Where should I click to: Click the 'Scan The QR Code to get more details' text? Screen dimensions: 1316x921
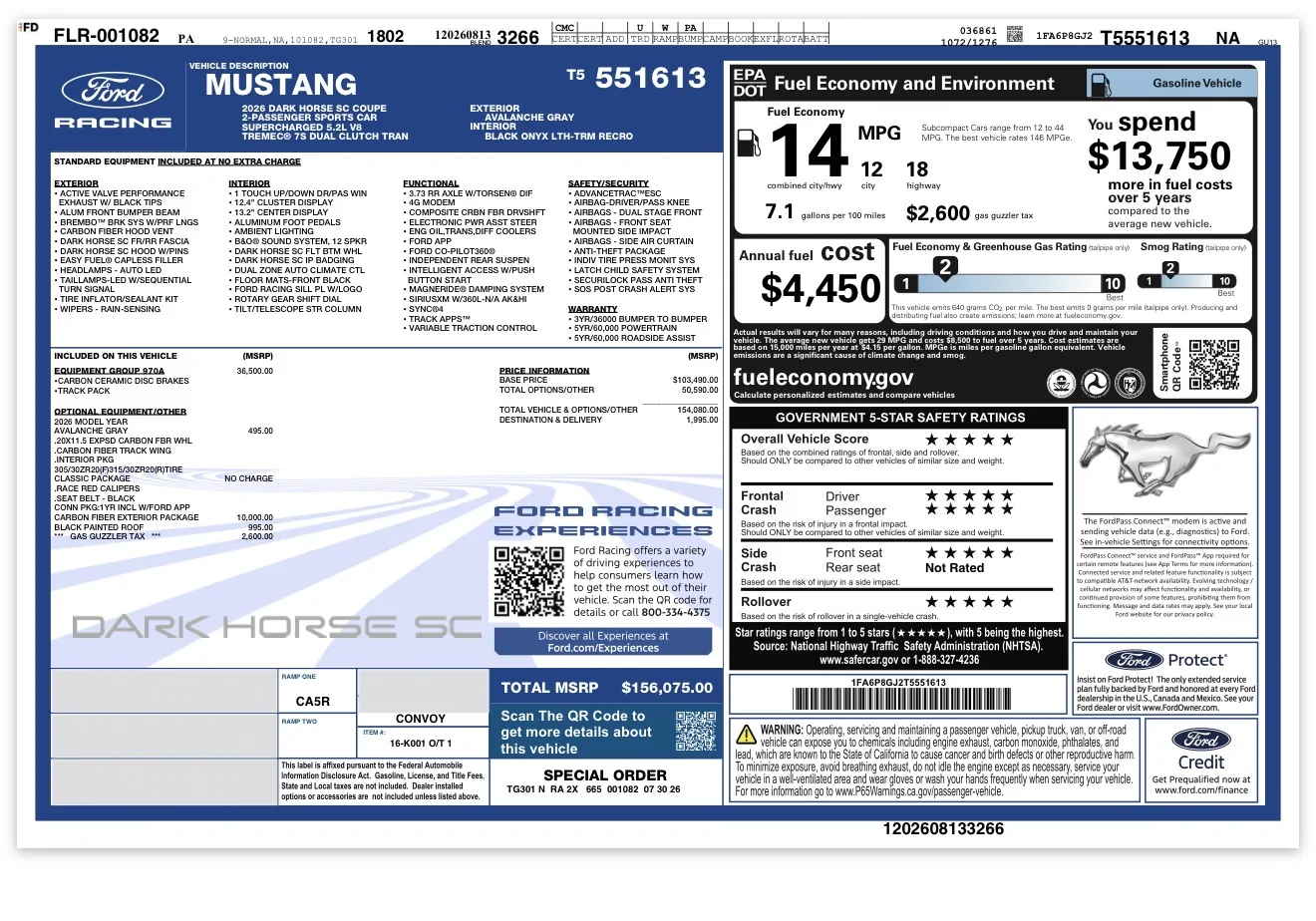[x=576, y=733]
